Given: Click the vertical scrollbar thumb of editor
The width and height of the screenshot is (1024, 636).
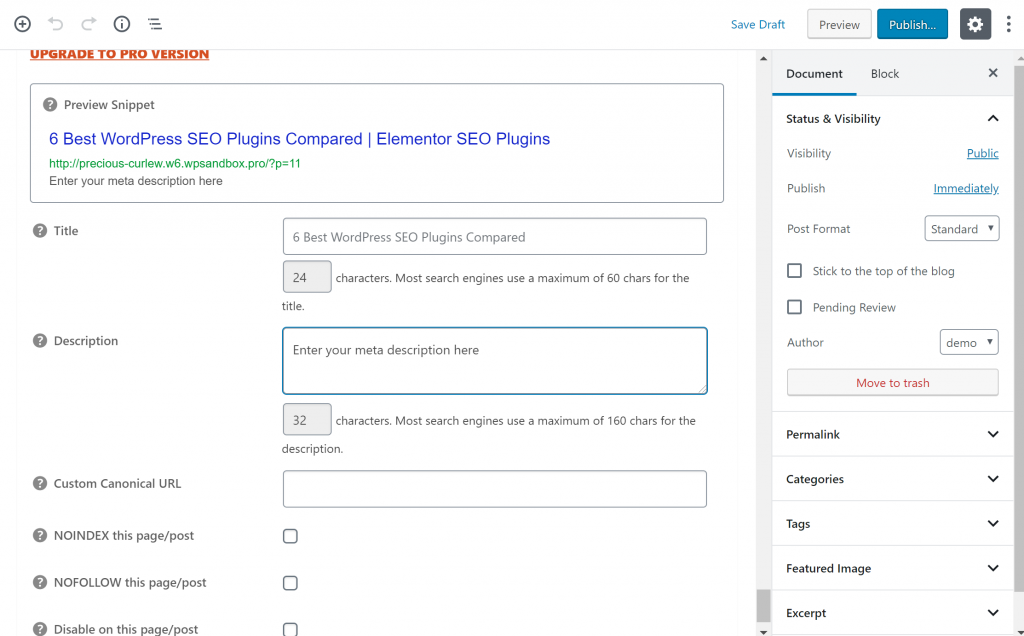Looking at the screenshot, I should (763, 605).
